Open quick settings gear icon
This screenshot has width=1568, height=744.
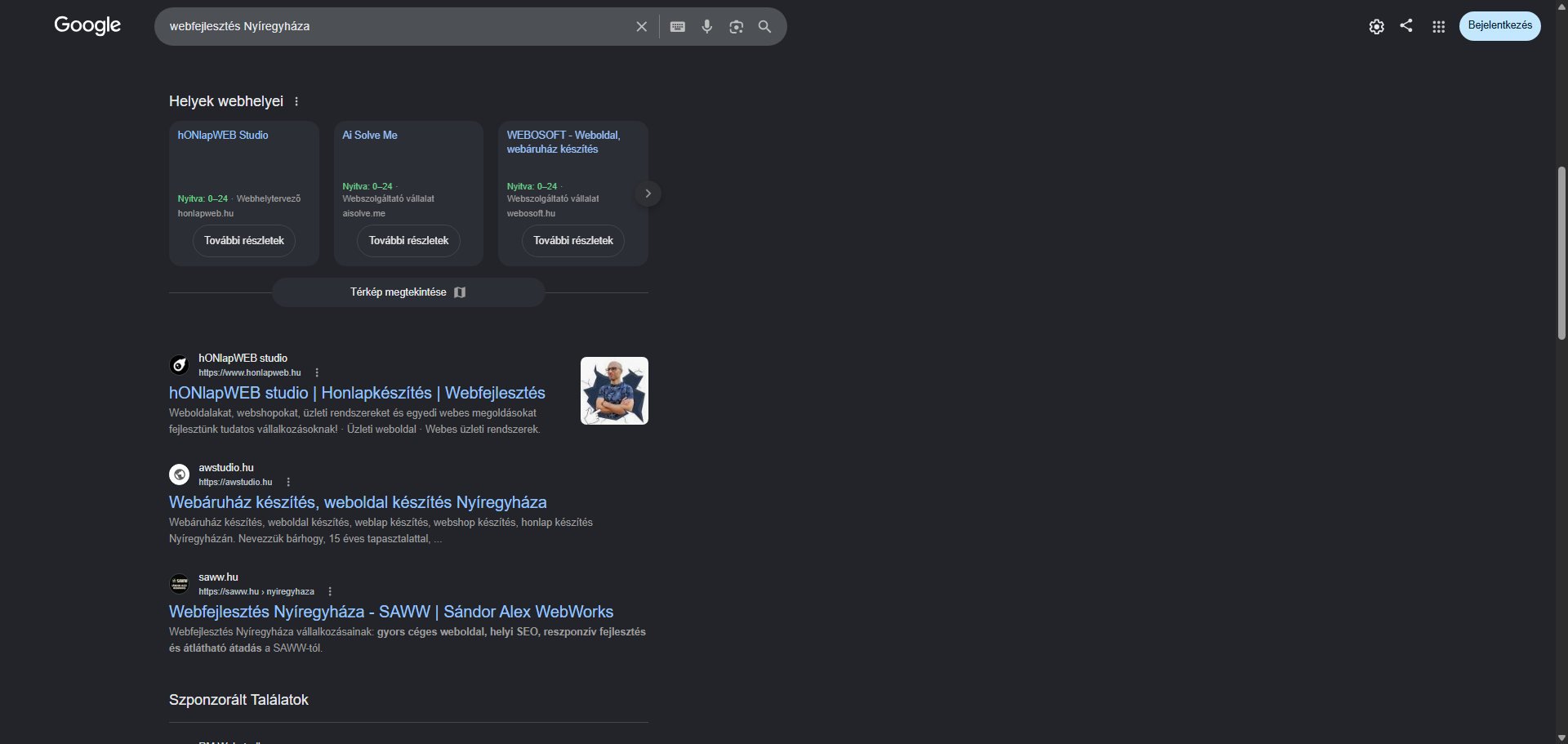(1377, 26)
